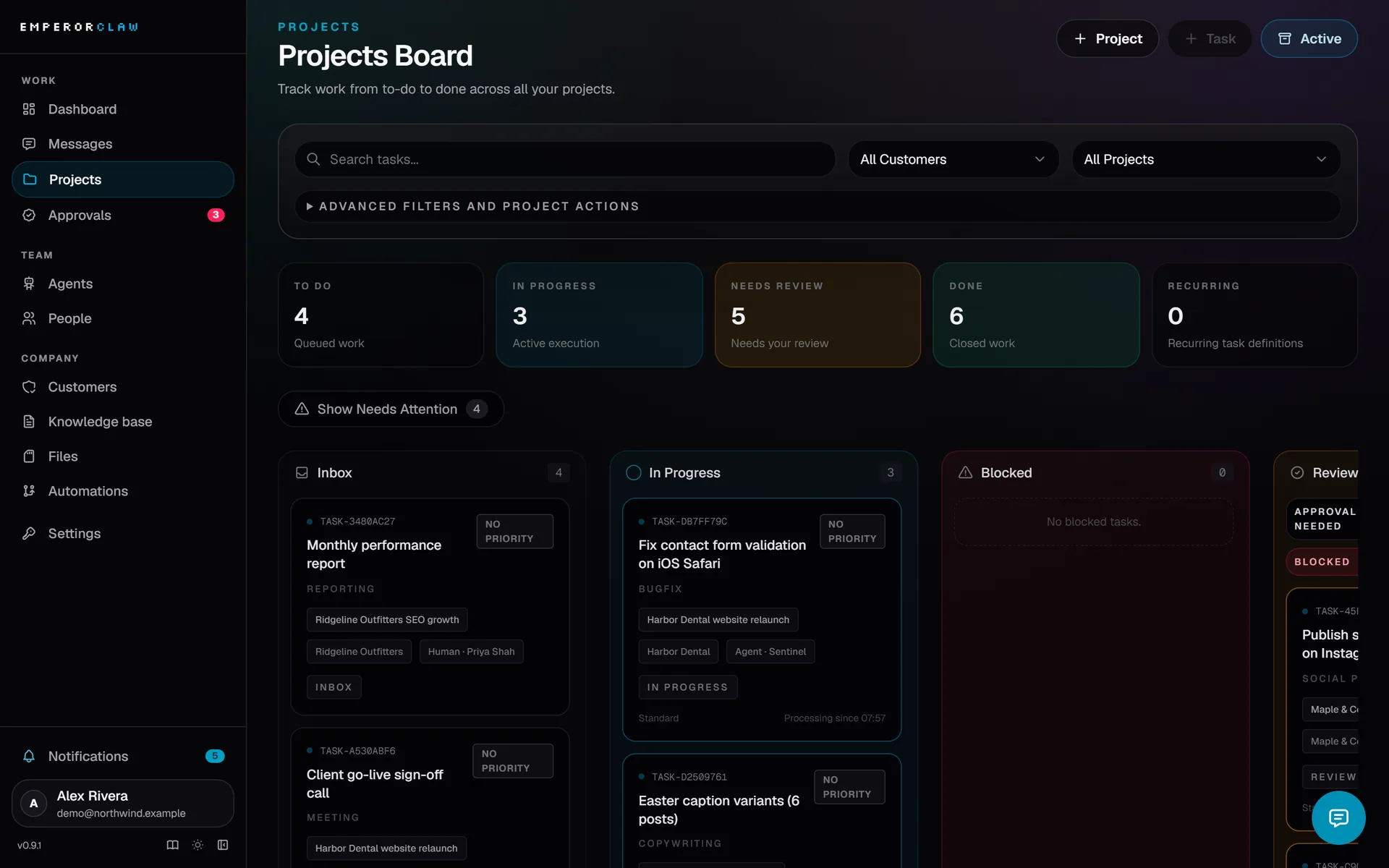This screenshot has height=868, width=1389.
Task: Open the All Customers dropdown
Action: pyautogui.click(x=953, y=159)
